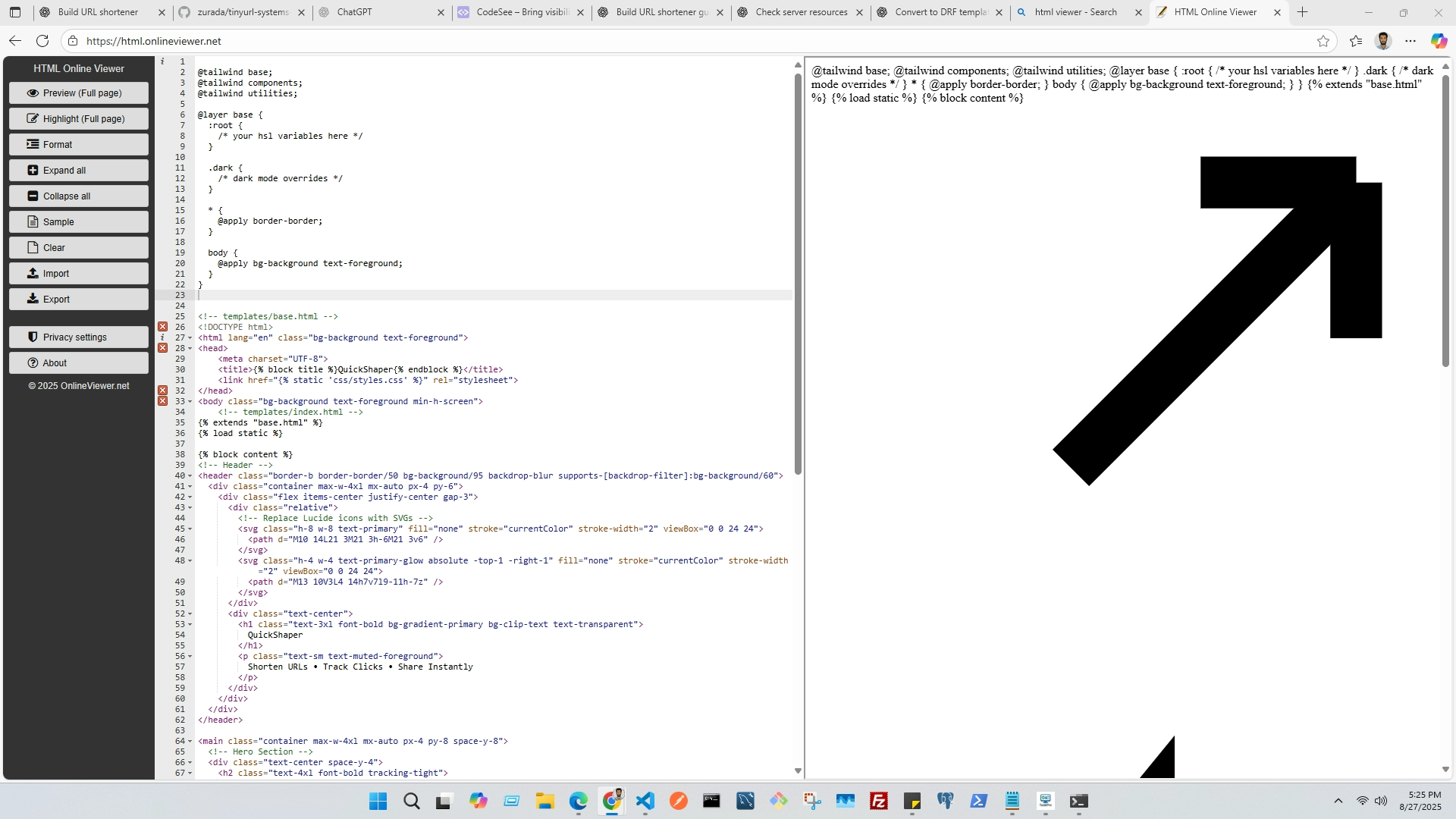Collapse the header fold arrow on line 40
The height and width of the screenshot is (819, 1456).
click(x=190, y=476)
